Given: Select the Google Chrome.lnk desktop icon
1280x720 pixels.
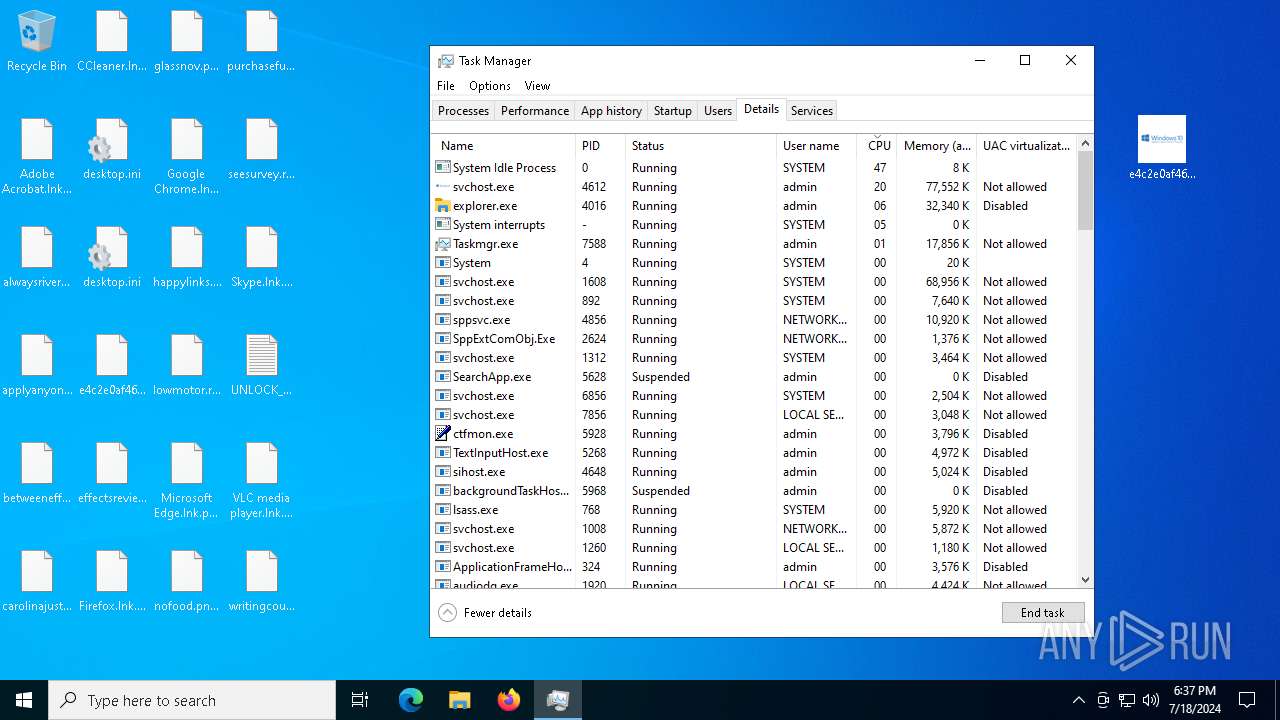Looking at the screenshot, I should (x=187, y=157).
